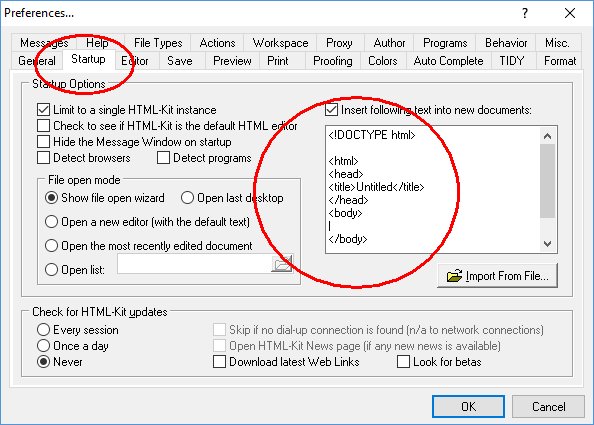This screenshot has width=594, height=425.
Task: Click scroll down arrow in template text box
Action: point(547,244)
